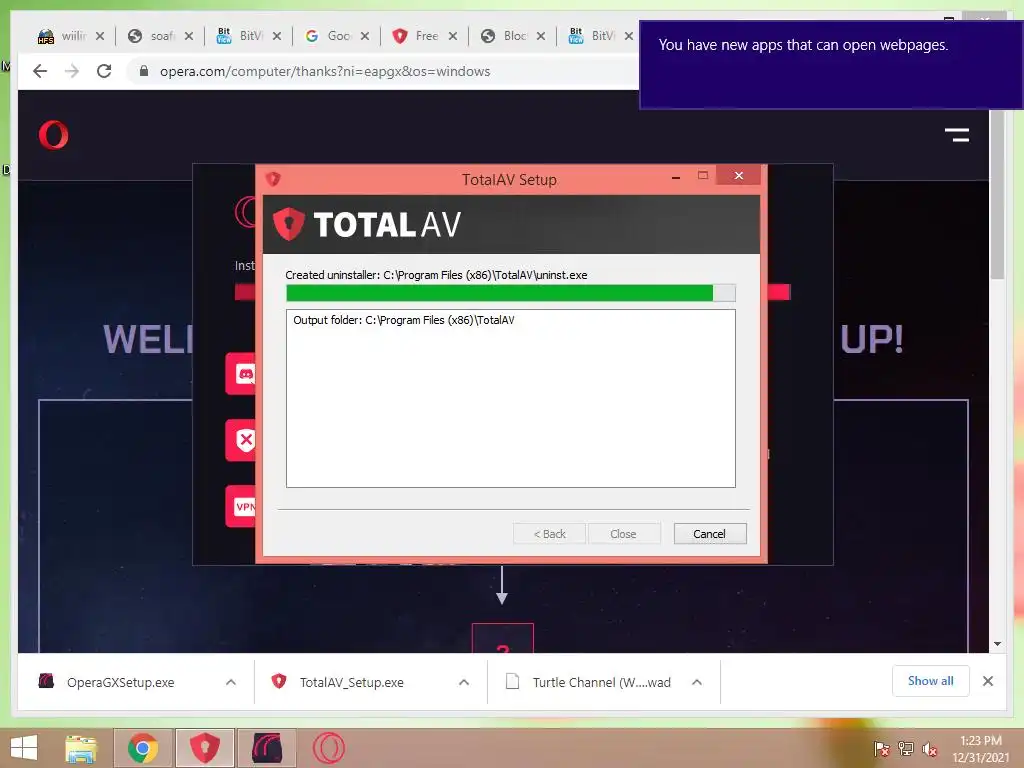Click the 'Created uninstaller' status text
Screen dimensions: 1024x768
(x=436, y=275)
